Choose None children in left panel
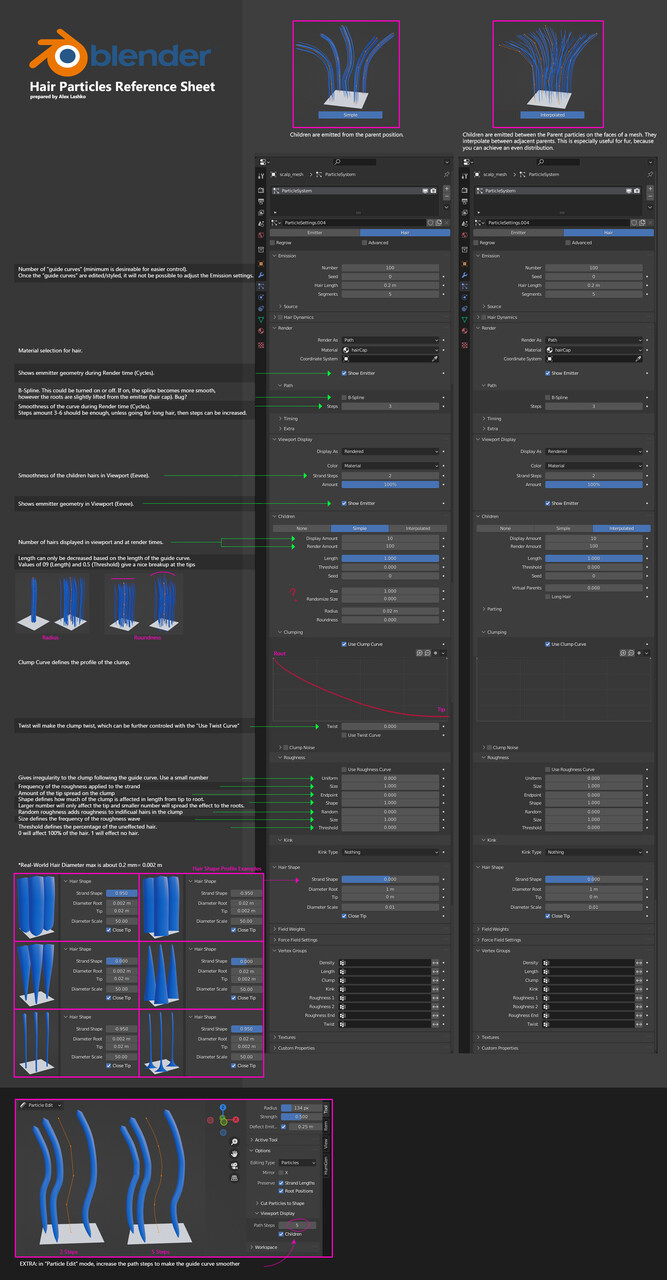 pos(300,528)
